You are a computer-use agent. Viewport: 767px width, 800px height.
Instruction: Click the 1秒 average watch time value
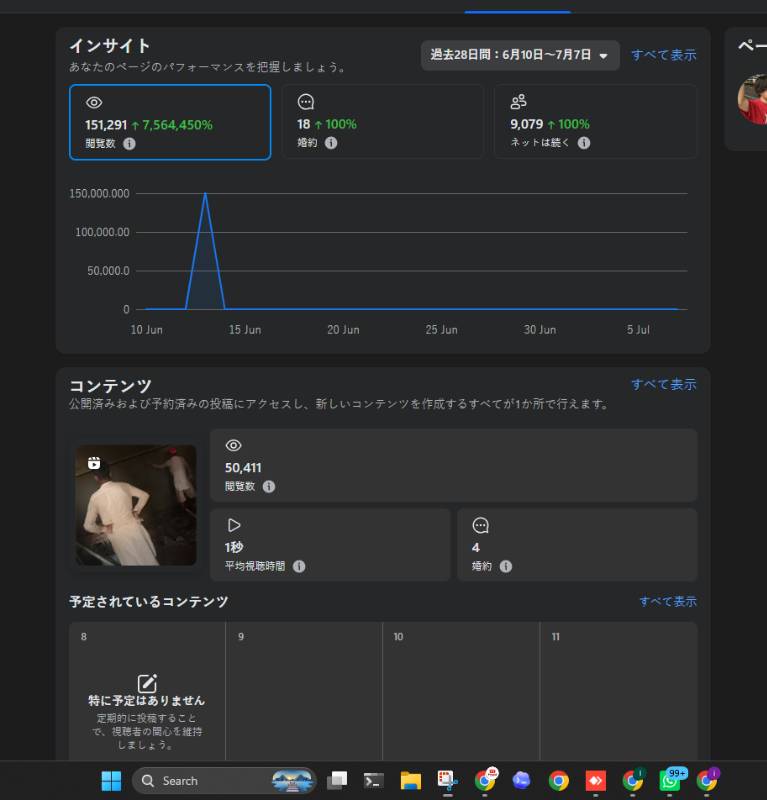tap(234, 547)
